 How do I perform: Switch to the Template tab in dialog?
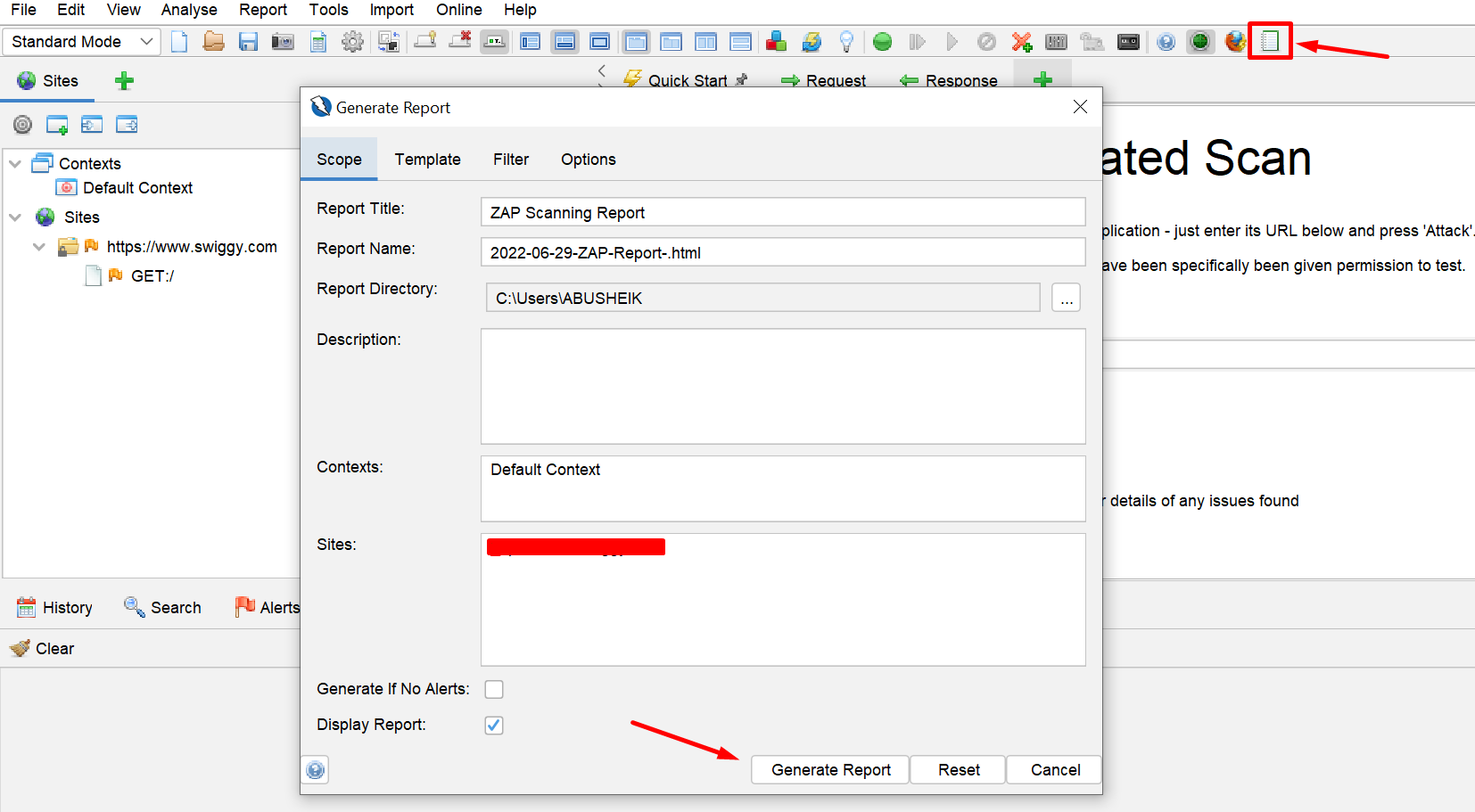point(428,160)
